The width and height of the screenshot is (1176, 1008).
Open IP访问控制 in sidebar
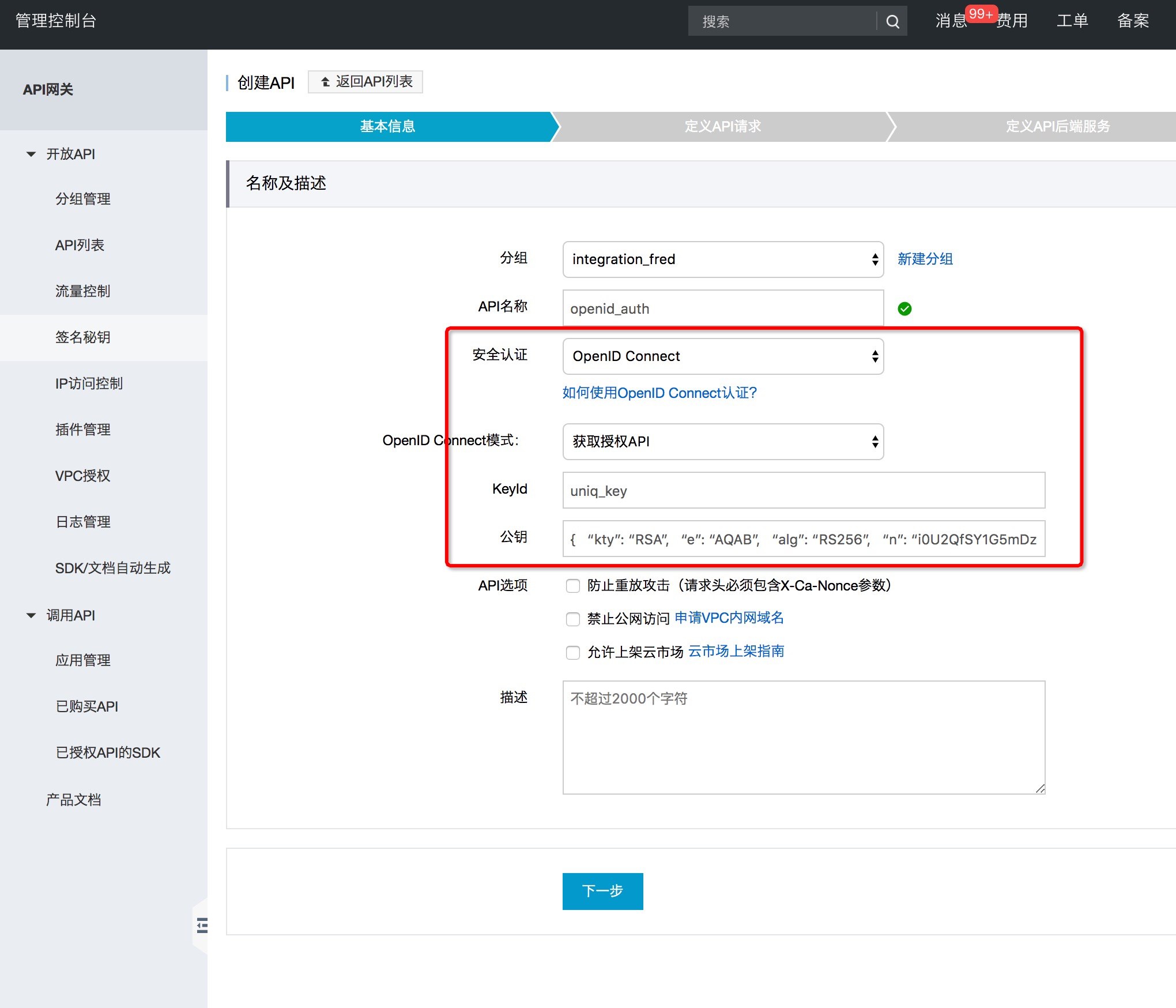tap(89, 383)
